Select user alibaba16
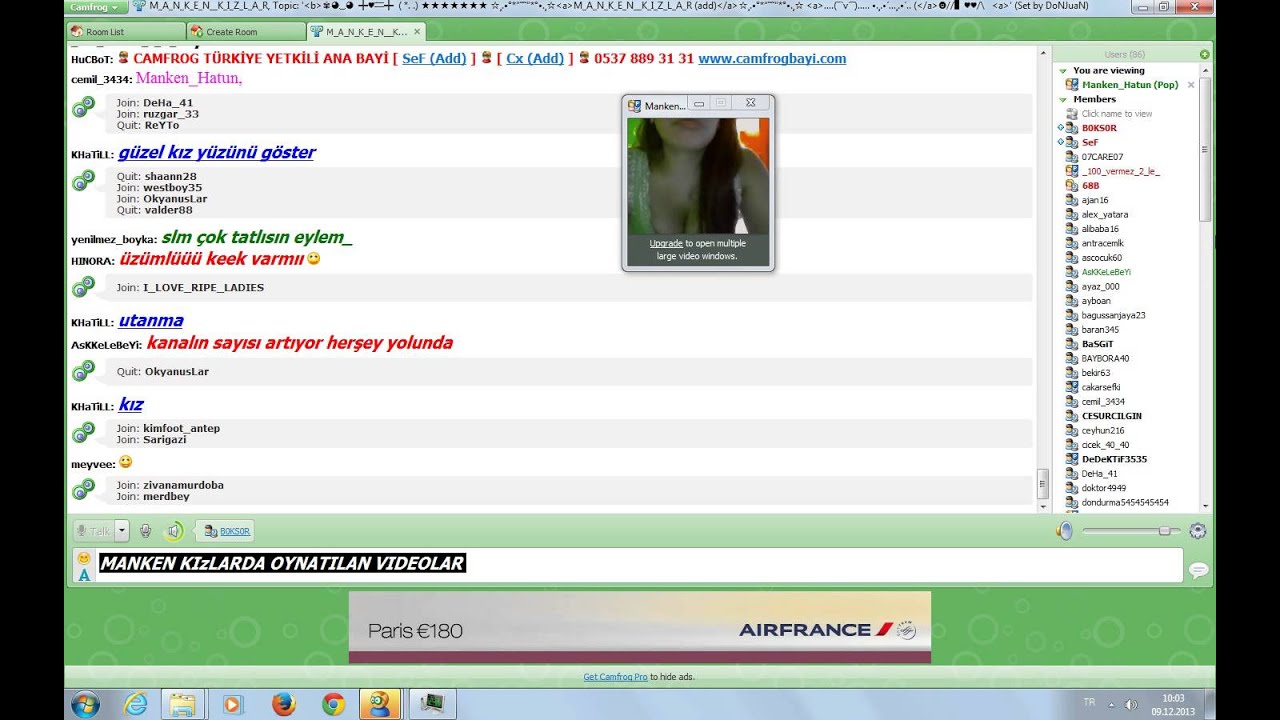This screenshot has width=1280, height=720. coord(1100,229)
